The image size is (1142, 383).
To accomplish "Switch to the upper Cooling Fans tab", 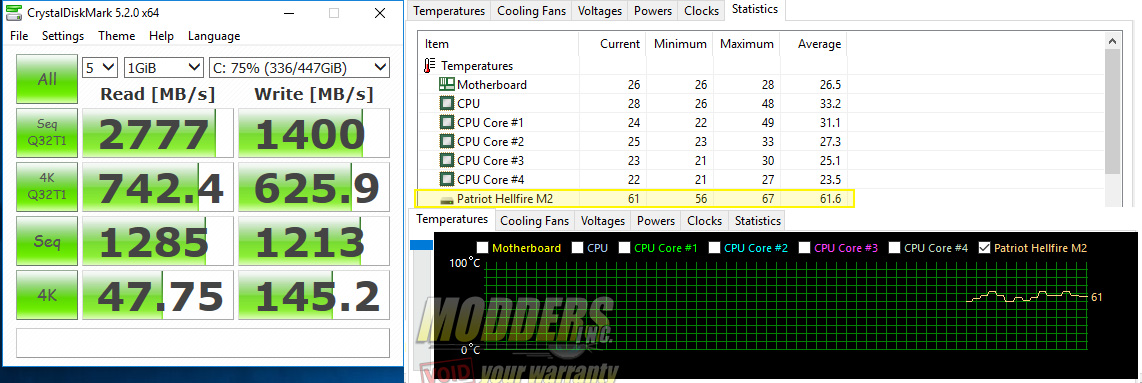I will (x=532, y=11).
